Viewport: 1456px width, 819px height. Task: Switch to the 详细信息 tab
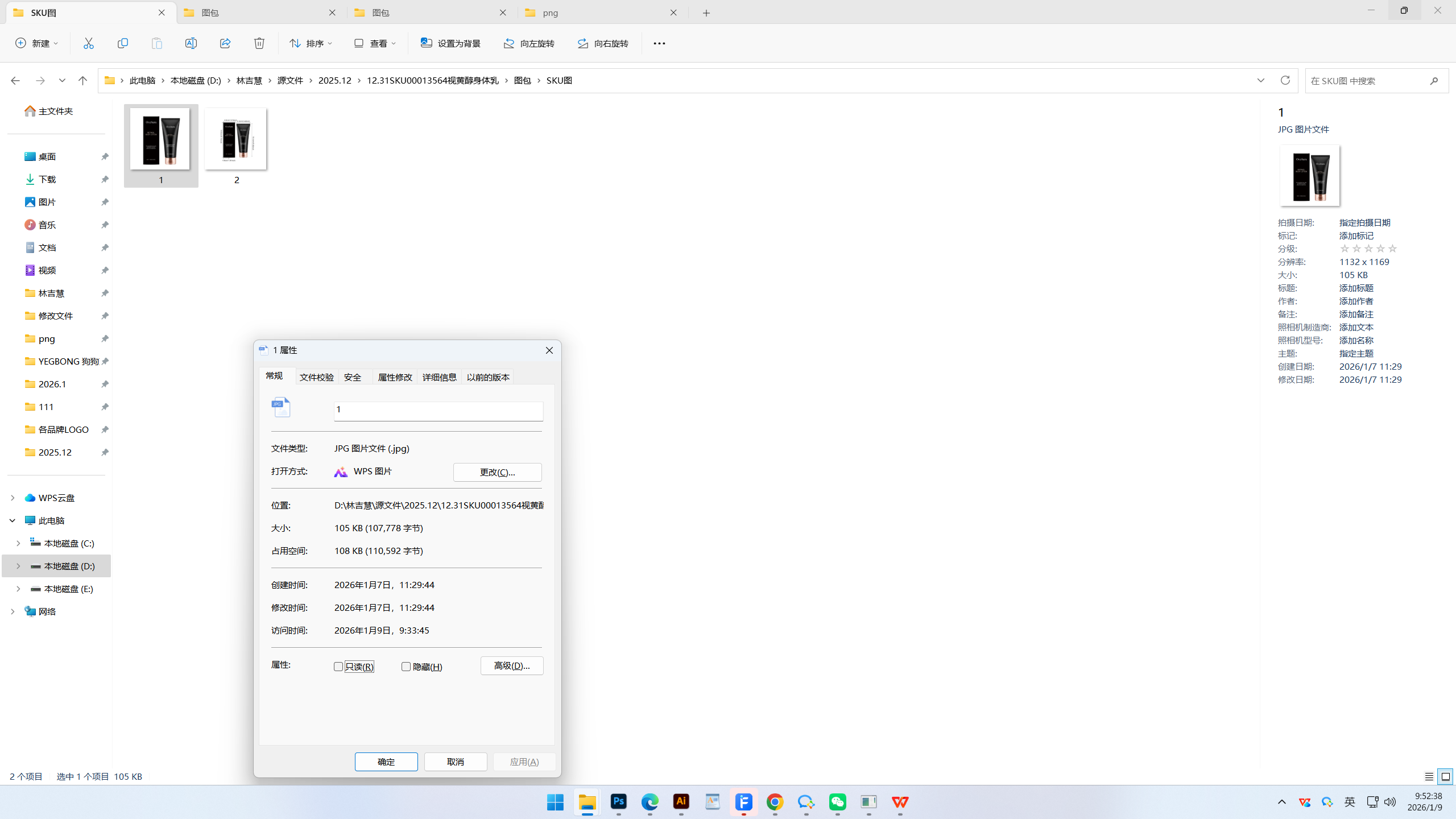click(440, 377)
